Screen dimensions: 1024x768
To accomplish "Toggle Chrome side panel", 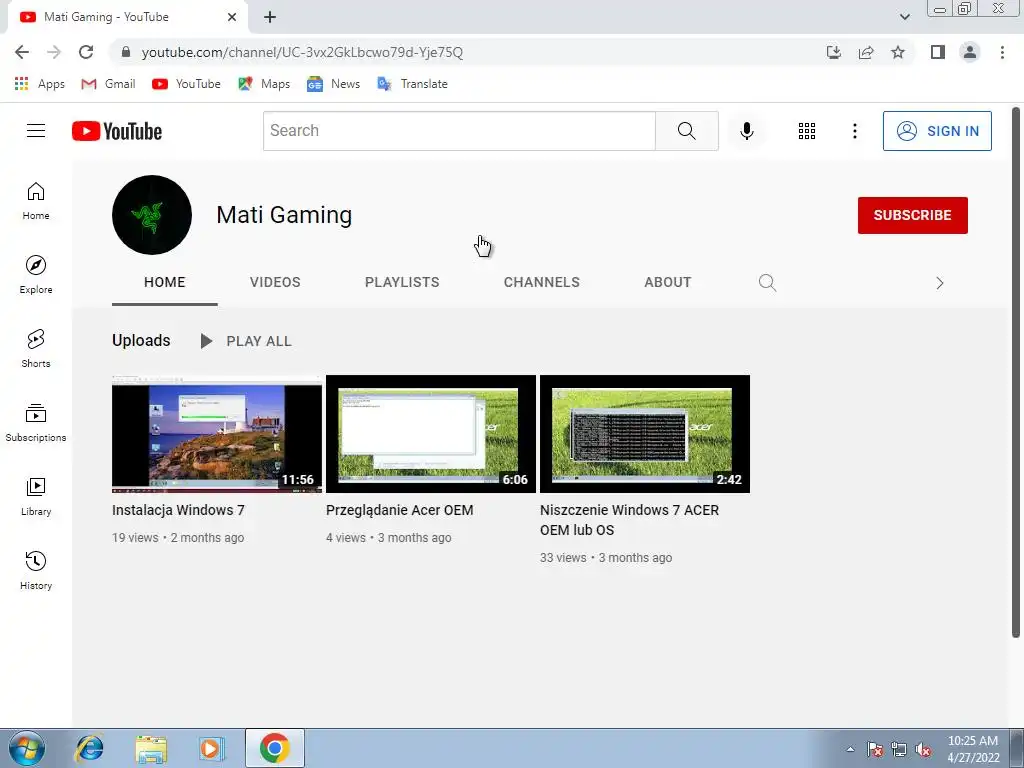I will coord(938,52).
